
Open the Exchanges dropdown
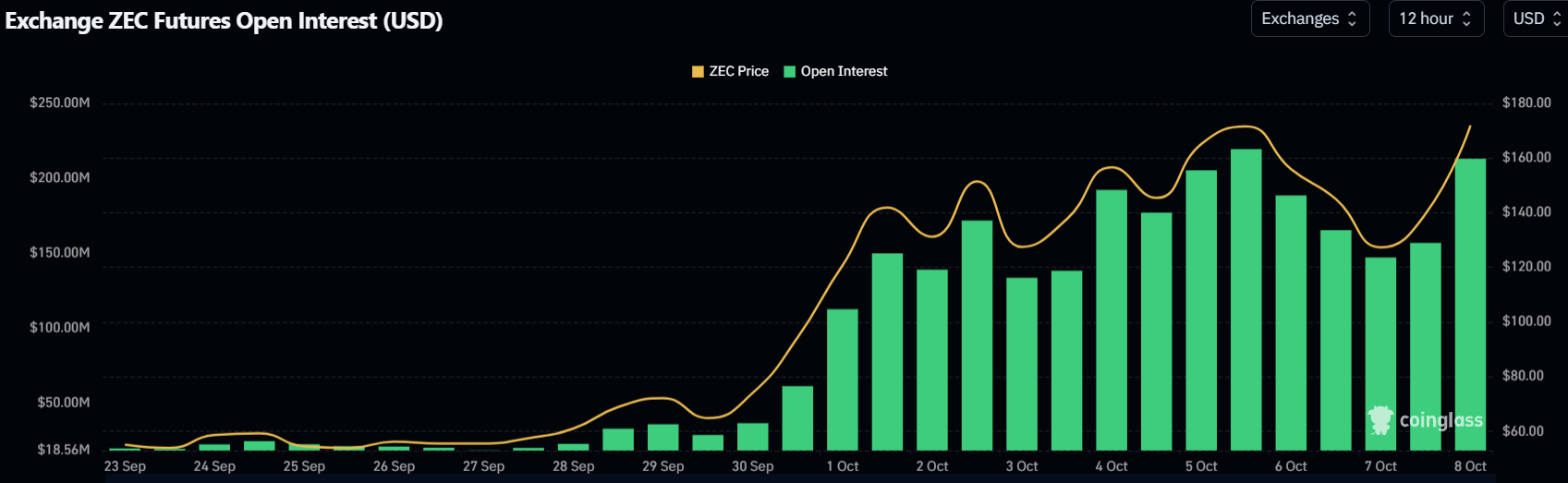1307,18
